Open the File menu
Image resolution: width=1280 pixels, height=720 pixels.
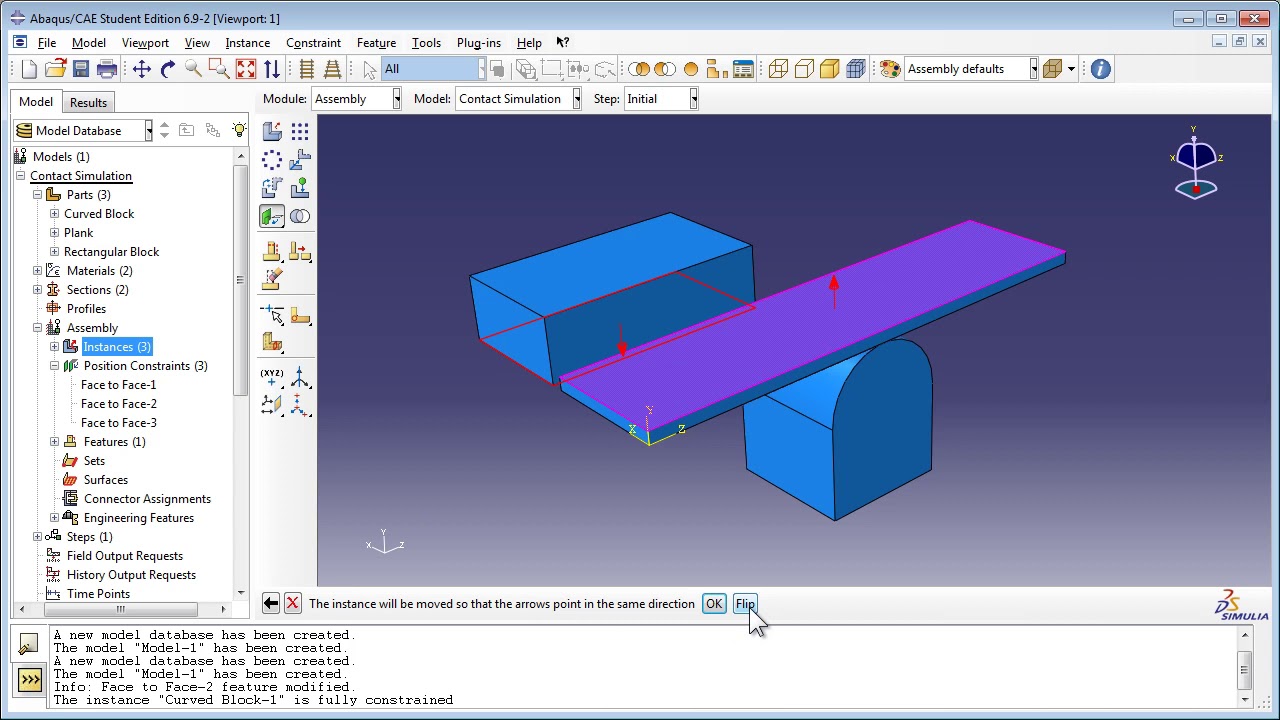point(47,43)
